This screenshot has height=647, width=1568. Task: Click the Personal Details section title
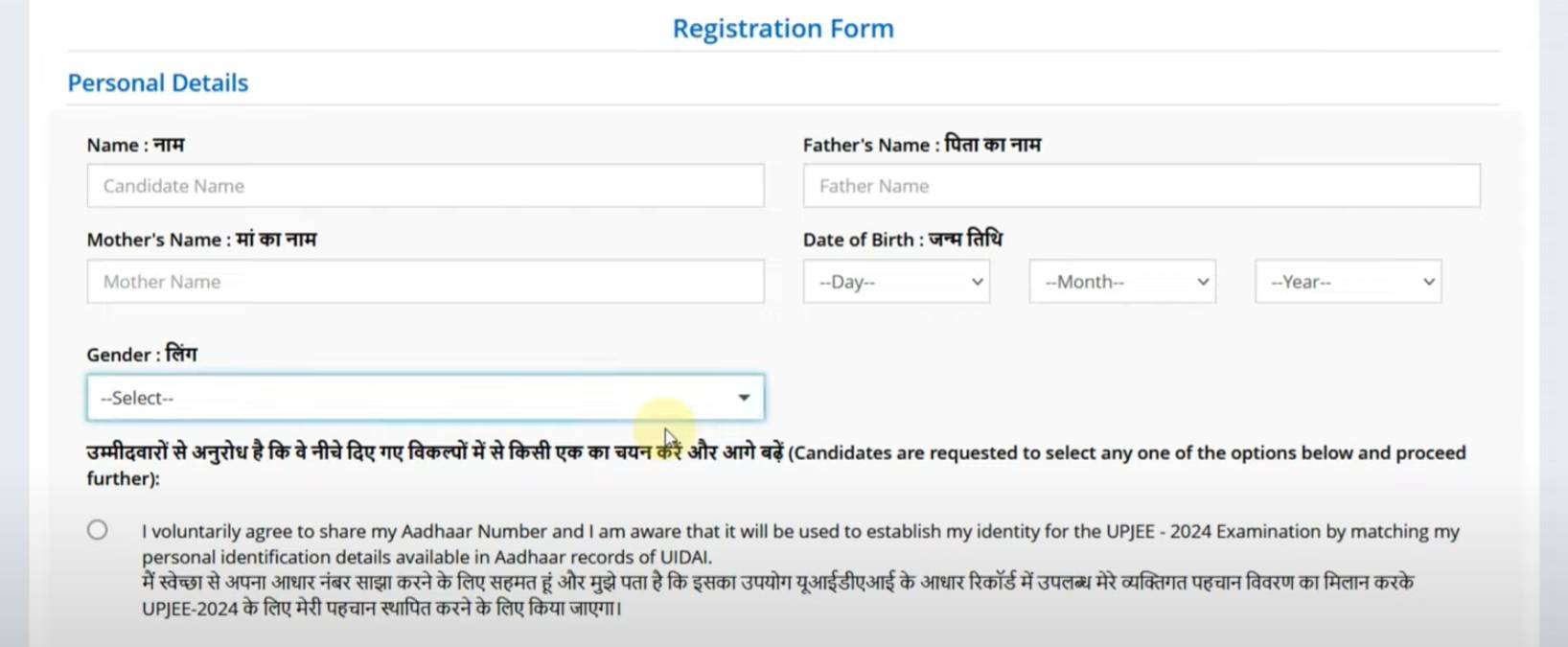click(x=158, y=83)
